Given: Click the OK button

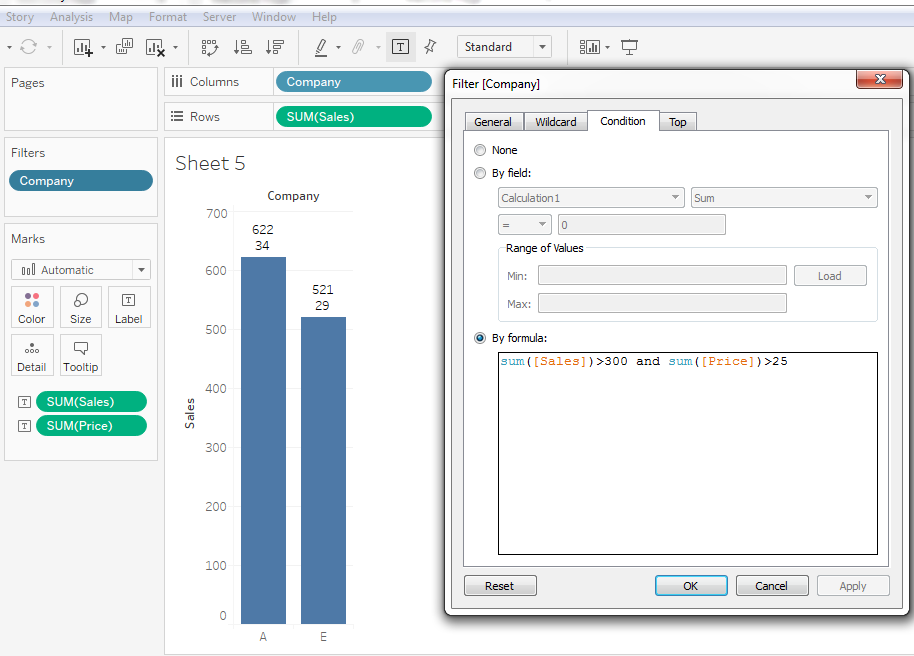Looking at the screenshot, I should pos(691,586).
